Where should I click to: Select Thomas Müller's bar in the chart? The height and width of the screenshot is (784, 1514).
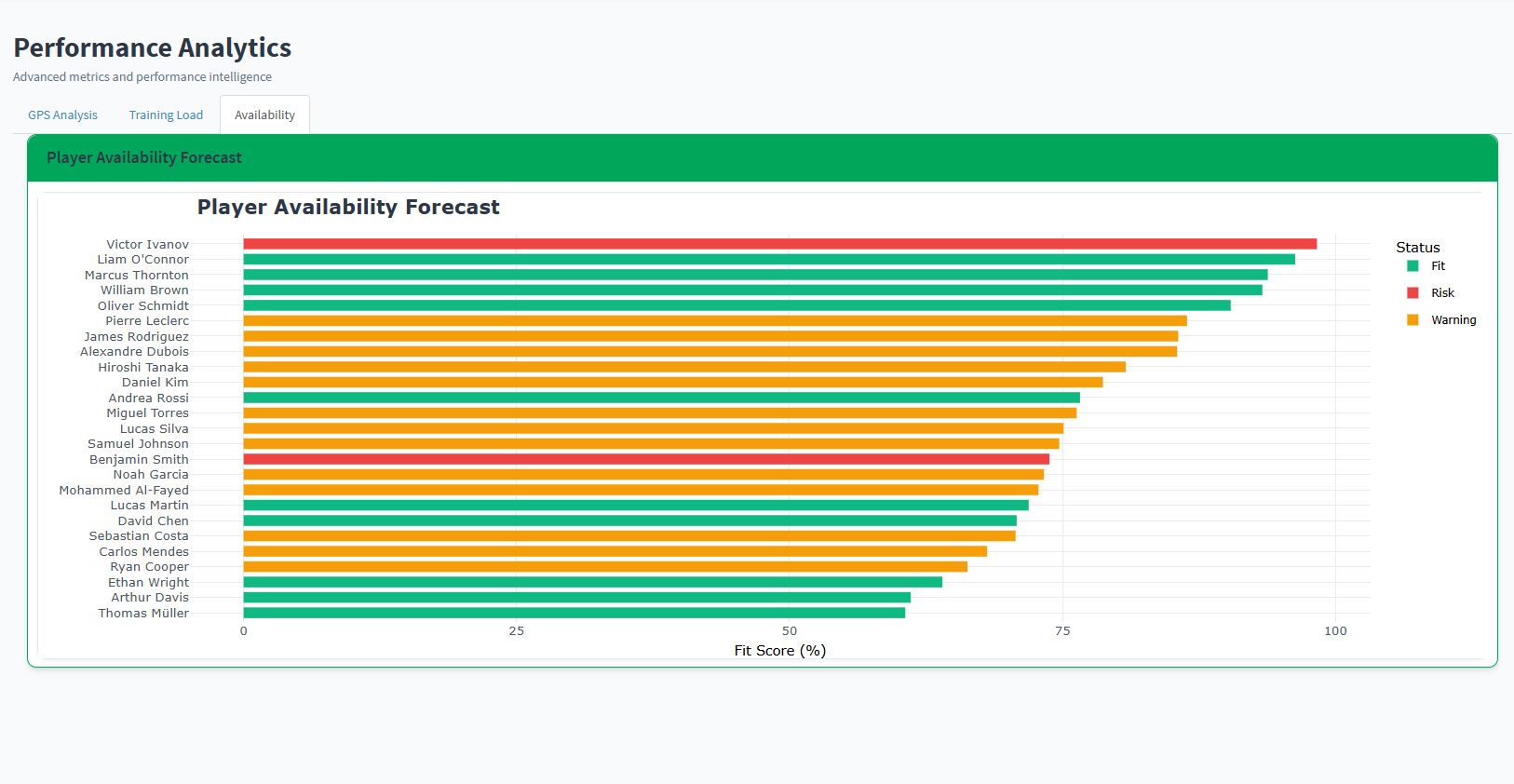click(x=574, y=613)
